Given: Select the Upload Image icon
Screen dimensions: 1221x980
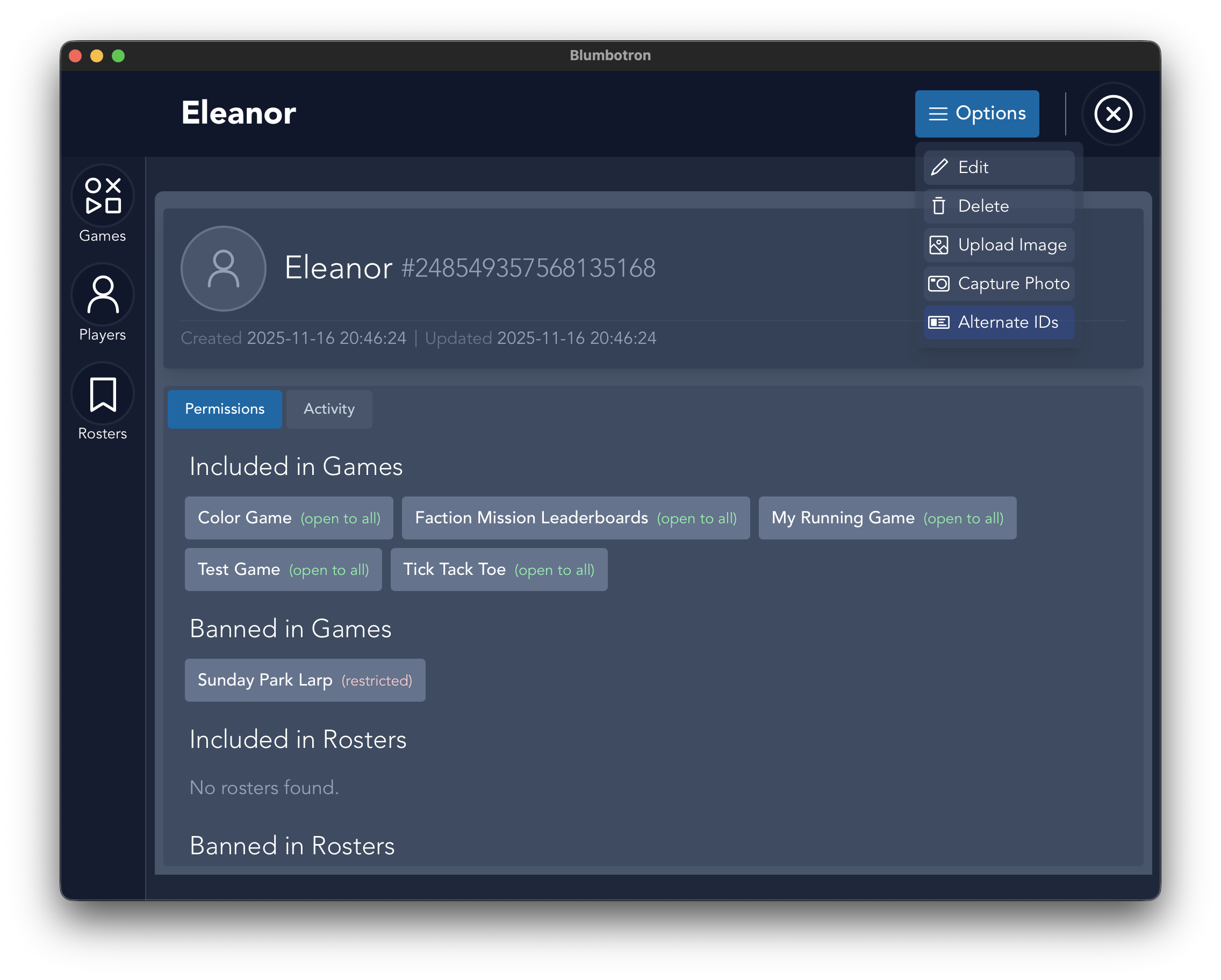Looking at the screenshot, I should (939, 244).
